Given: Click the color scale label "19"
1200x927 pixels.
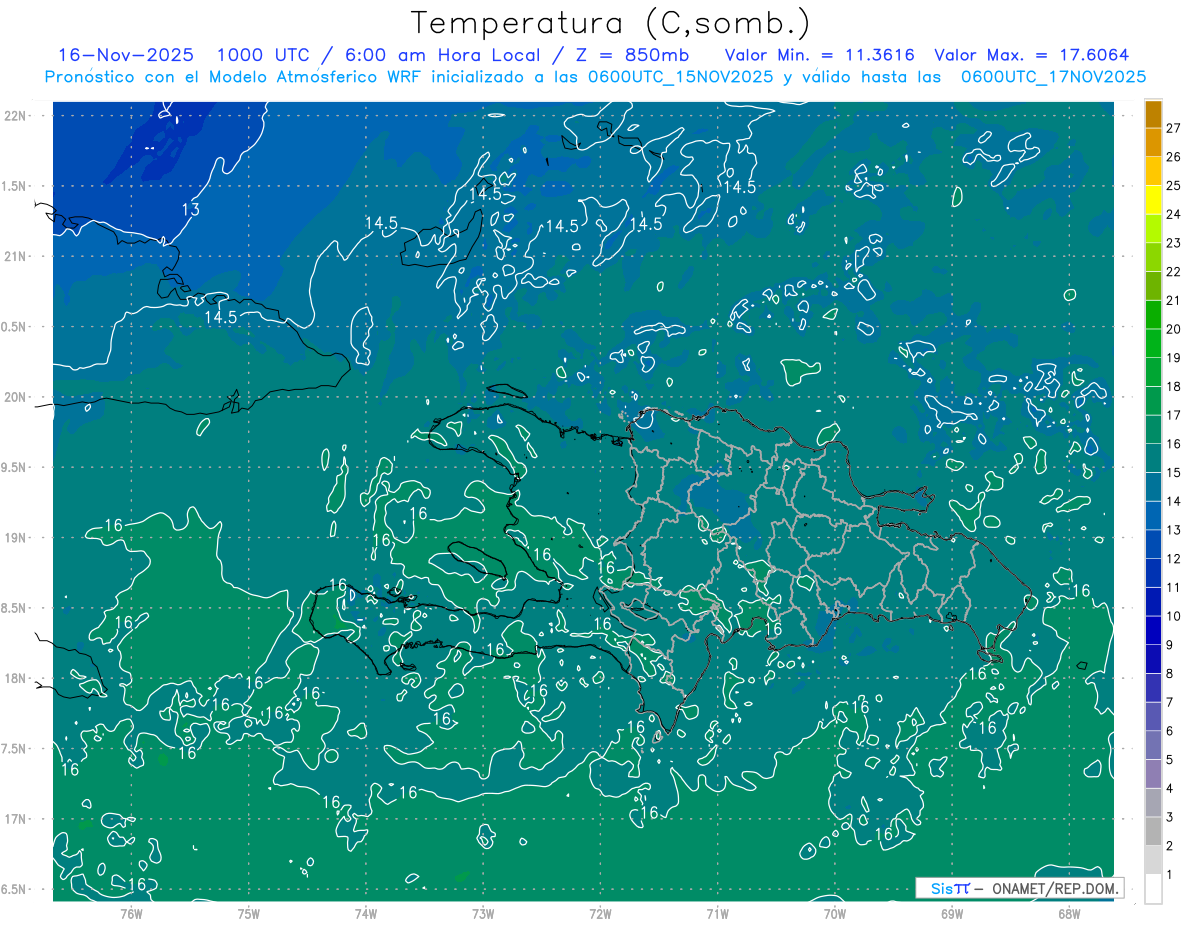Looking at the screenshot, I should 1174,358.
